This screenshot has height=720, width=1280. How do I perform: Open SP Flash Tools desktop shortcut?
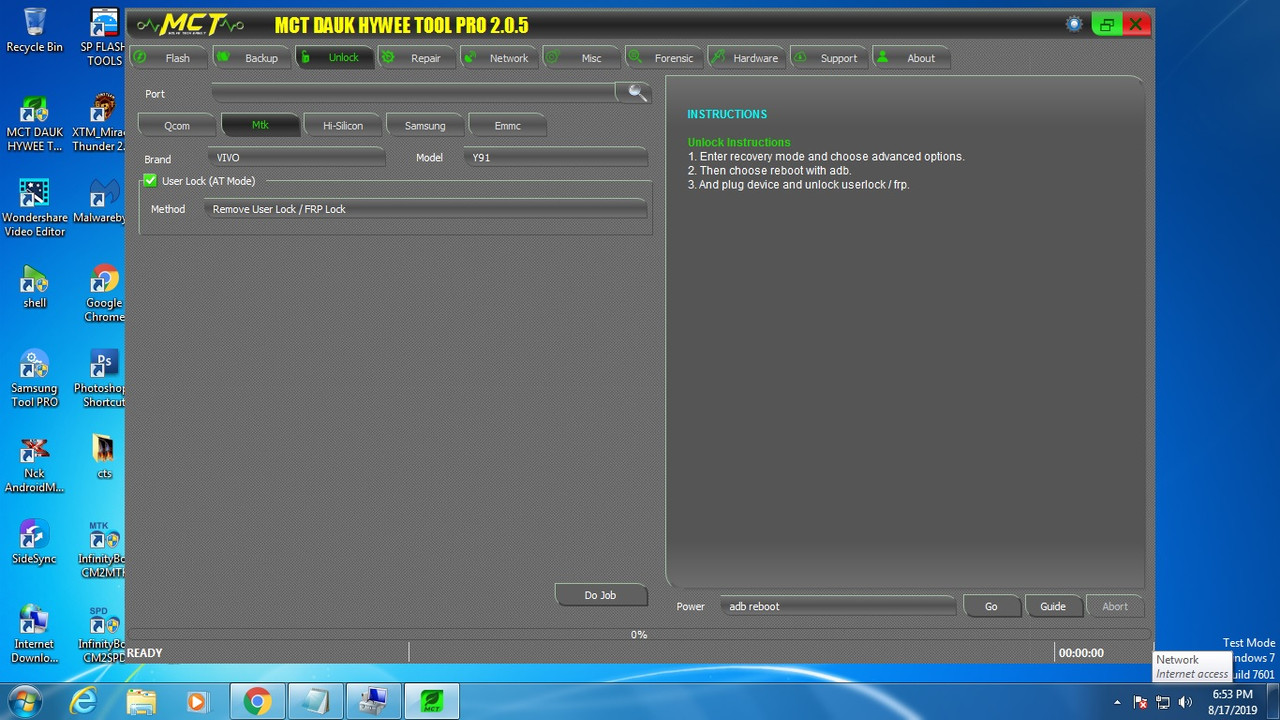point(104,38)
